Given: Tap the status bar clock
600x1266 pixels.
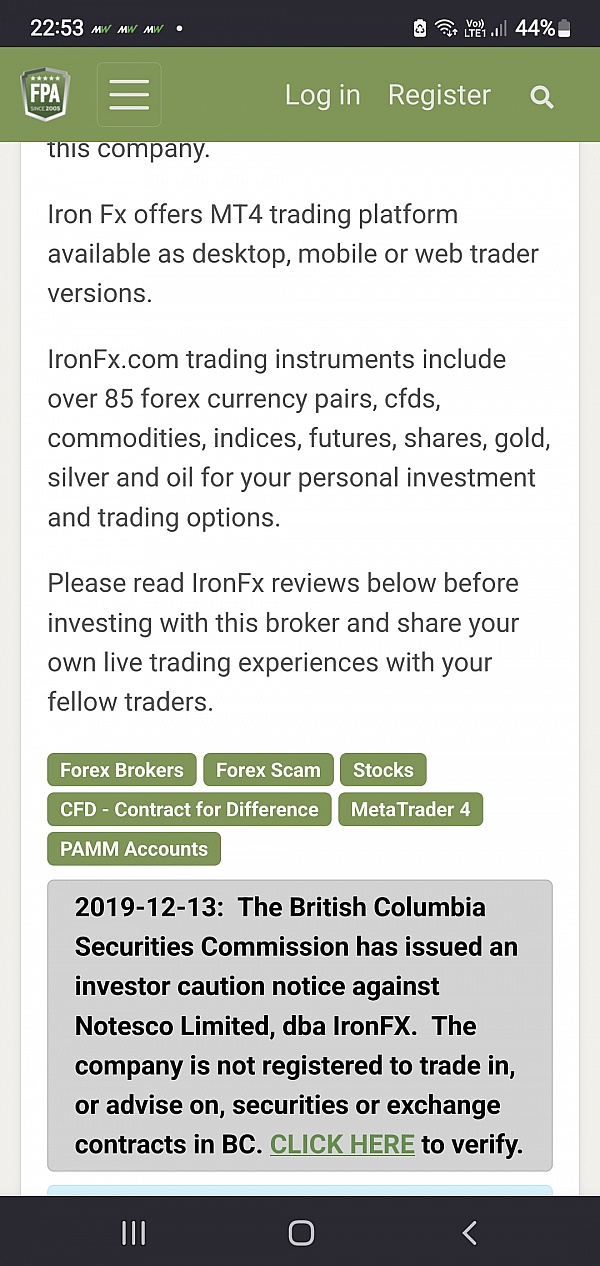Looking at the screenshot, I should click(x=57, y=28).
